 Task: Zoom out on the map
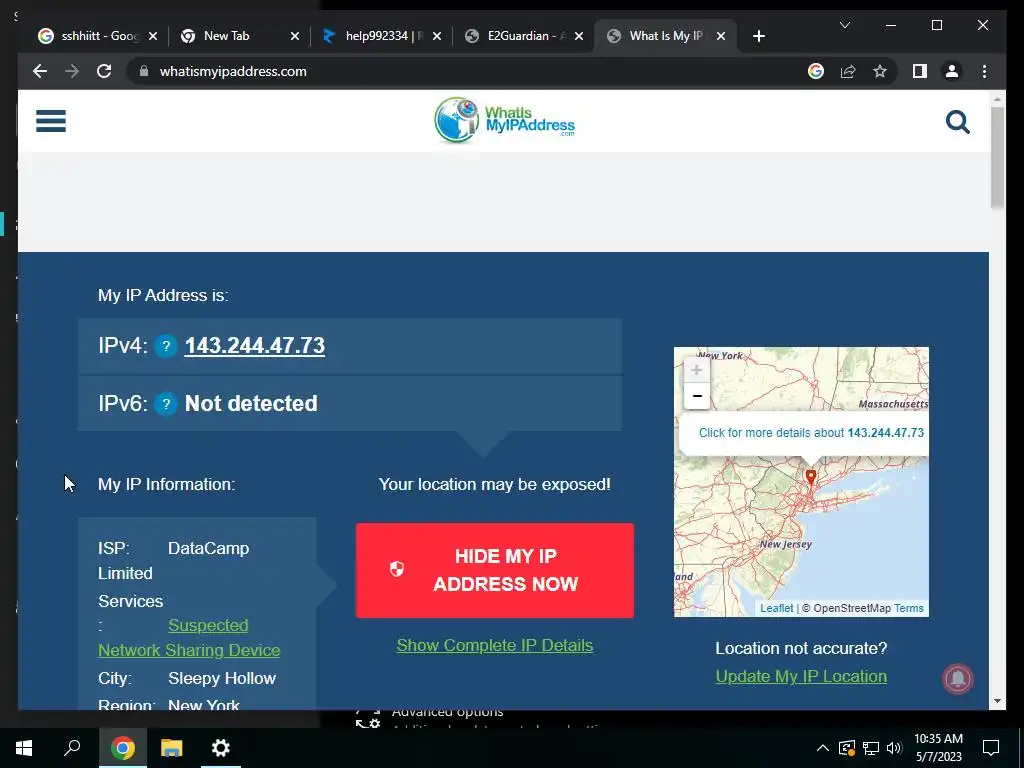697,396
